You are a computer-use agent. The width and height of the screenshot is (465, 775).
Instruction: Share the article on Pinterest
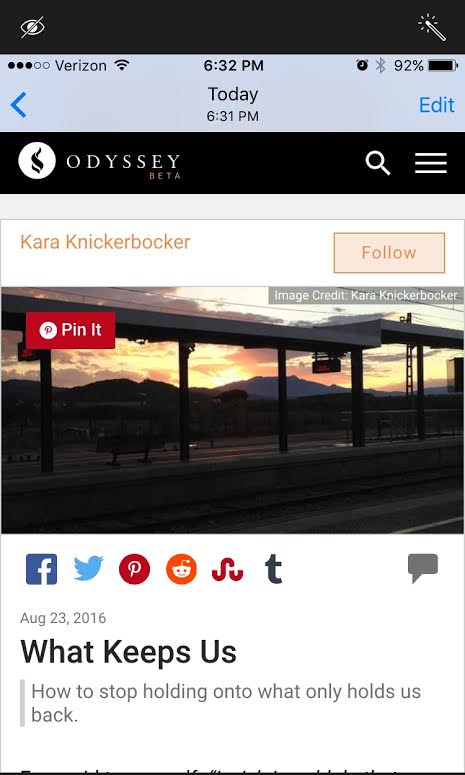pyautogui.click(x=134, y=569)
